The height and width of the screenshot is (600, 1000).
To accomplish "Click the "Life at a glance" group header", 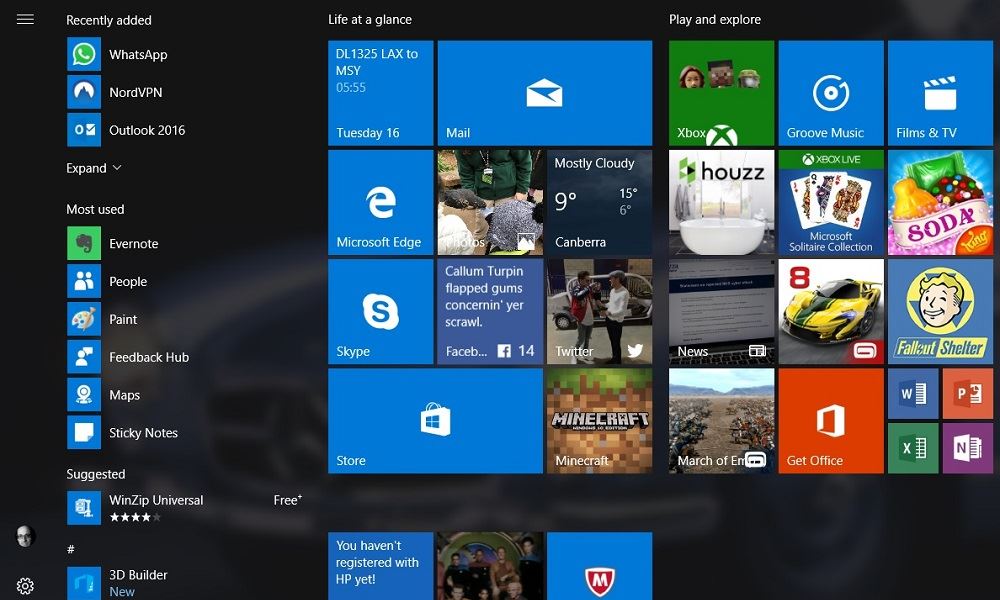I will 370,20.
